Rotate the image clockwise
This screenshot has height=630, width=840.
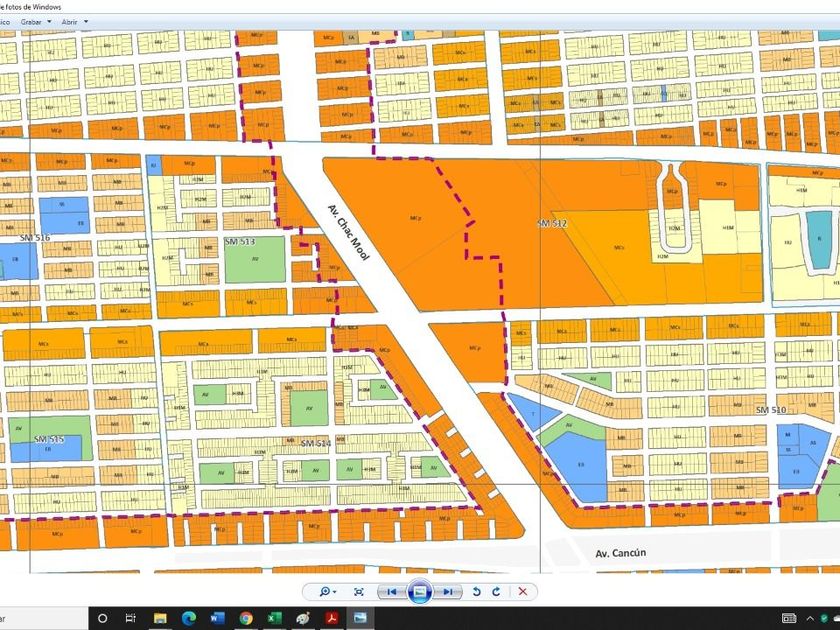(x=496, y=591)
